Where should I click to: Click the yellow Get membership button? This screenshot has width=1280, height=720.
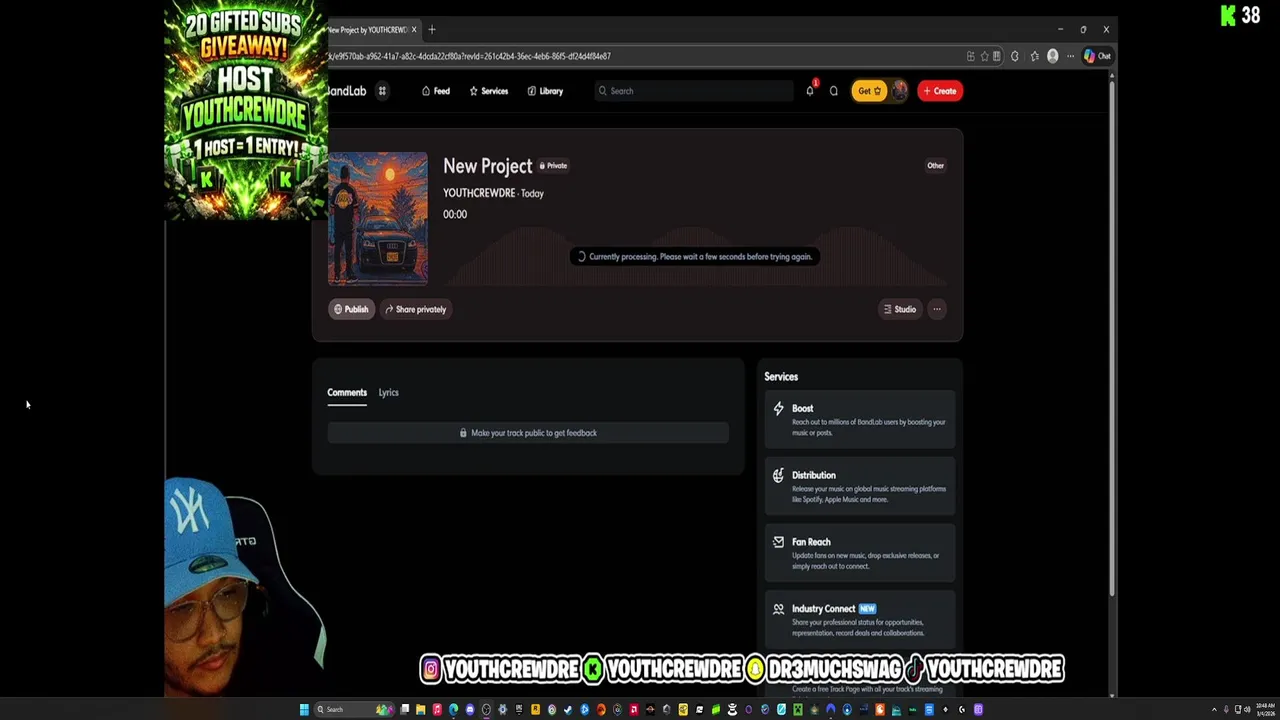(x=869, y=91)
